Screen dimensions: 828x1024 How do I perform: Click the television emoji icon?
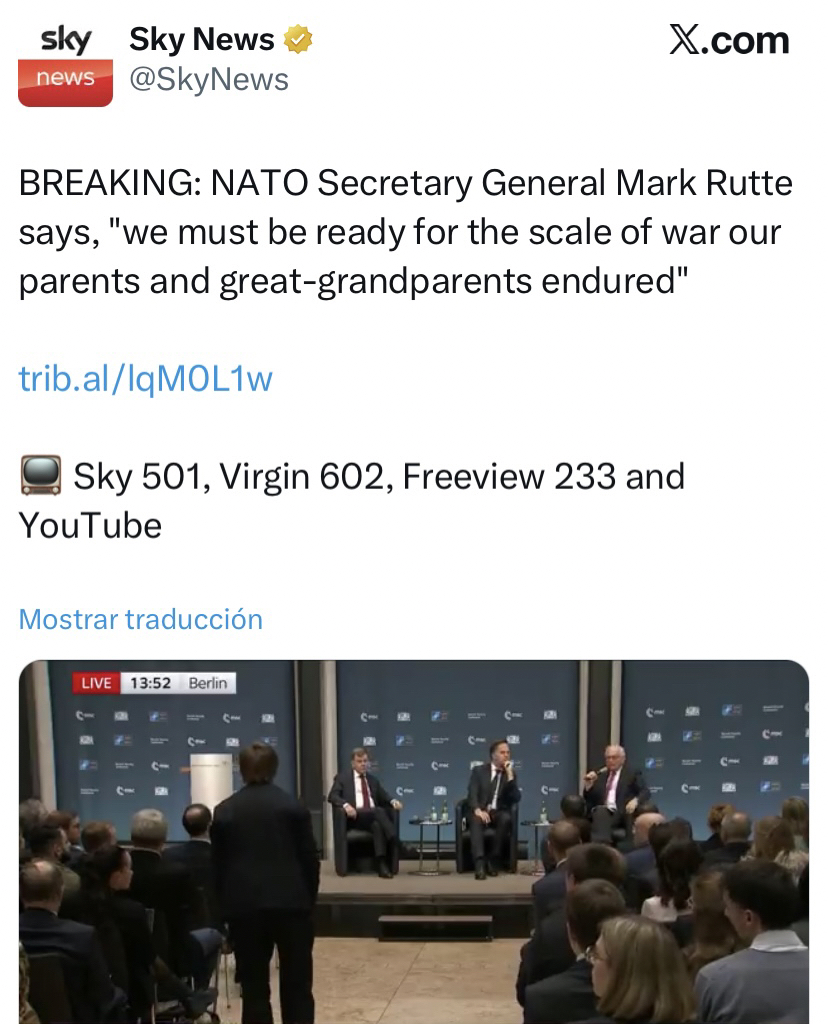point(40,477)
